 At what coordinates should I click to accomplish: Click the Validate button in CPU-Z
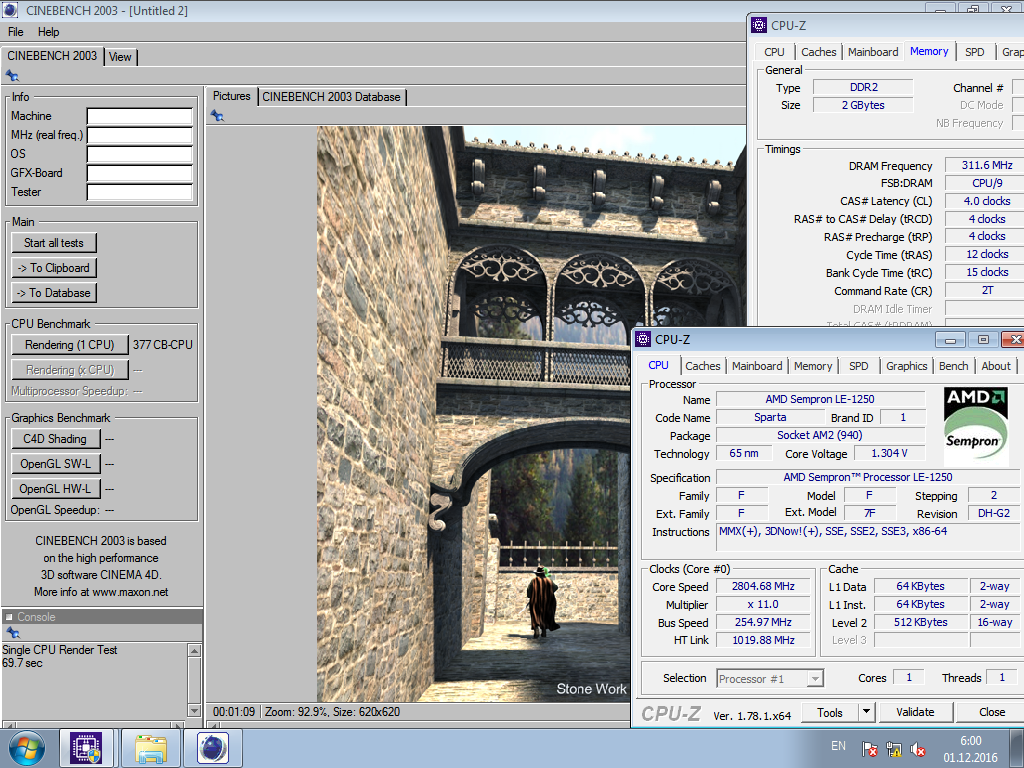(x=915, y=712)
